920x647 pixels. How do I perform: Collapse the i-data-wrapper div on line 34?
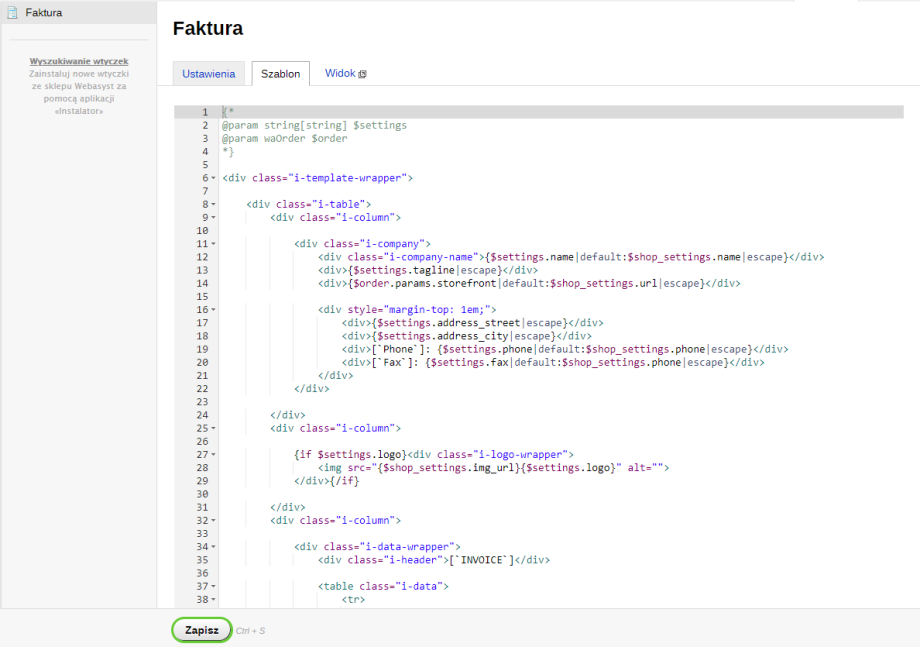[214, 547]
